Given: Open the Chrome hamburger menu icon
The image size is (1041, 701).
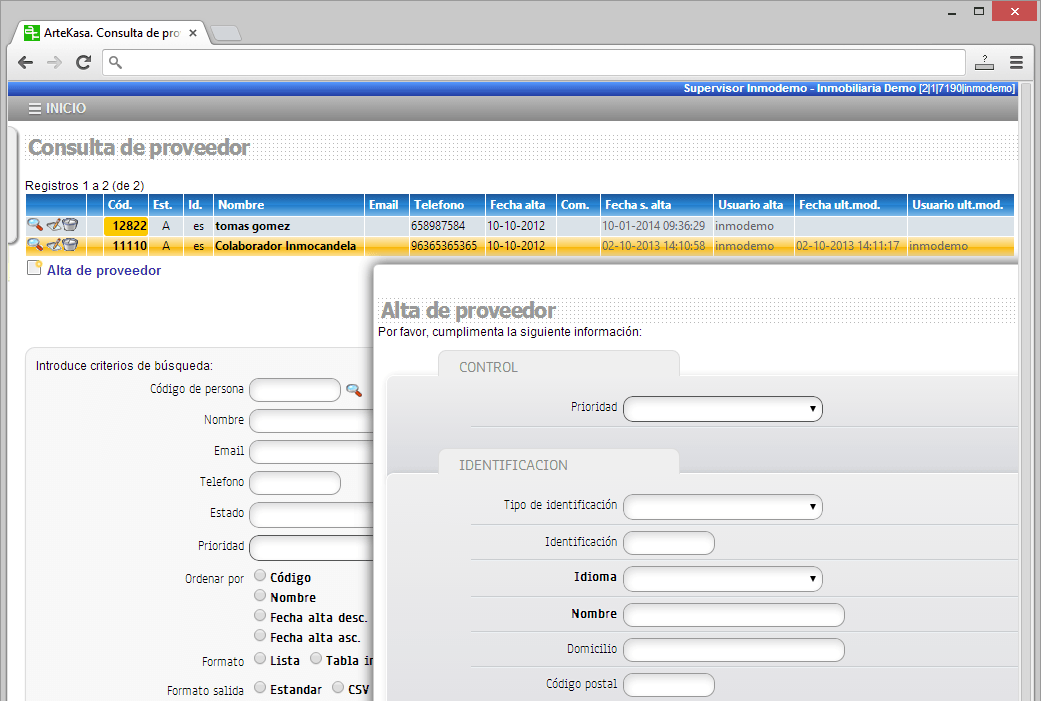Looking at the screenshot, I should click(x=1016, y=62).
